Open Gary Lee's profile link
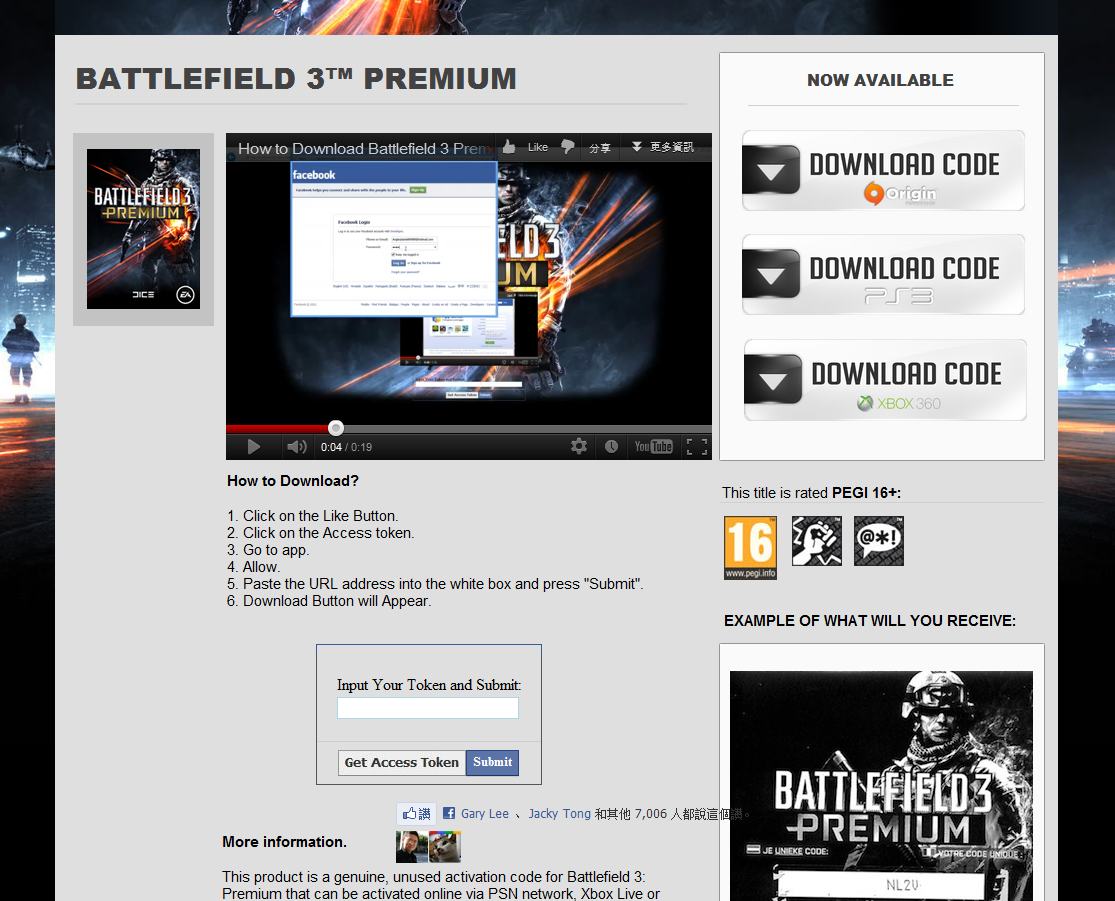Viewport: 1115px width, 901px height. pyautogui.click(x=484, y=814)
